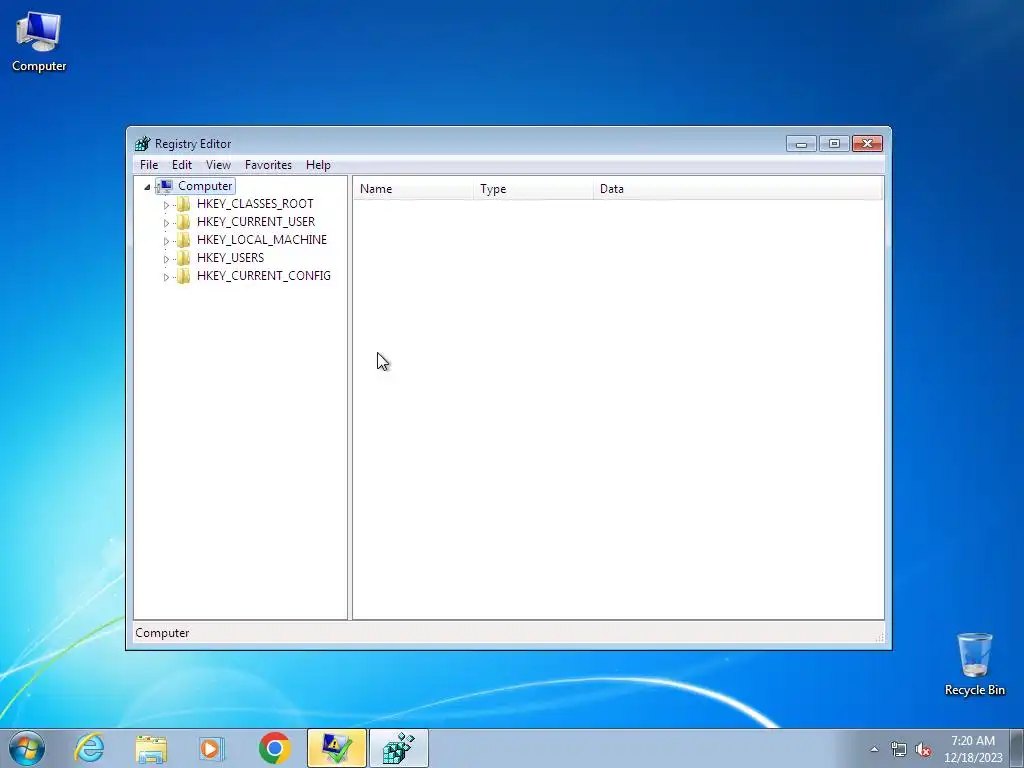This screenshot has height=768, width=1024.
Task: Click the HKEY_CLASSES_ROOT folder icon
Action: (x=184, y=204)
